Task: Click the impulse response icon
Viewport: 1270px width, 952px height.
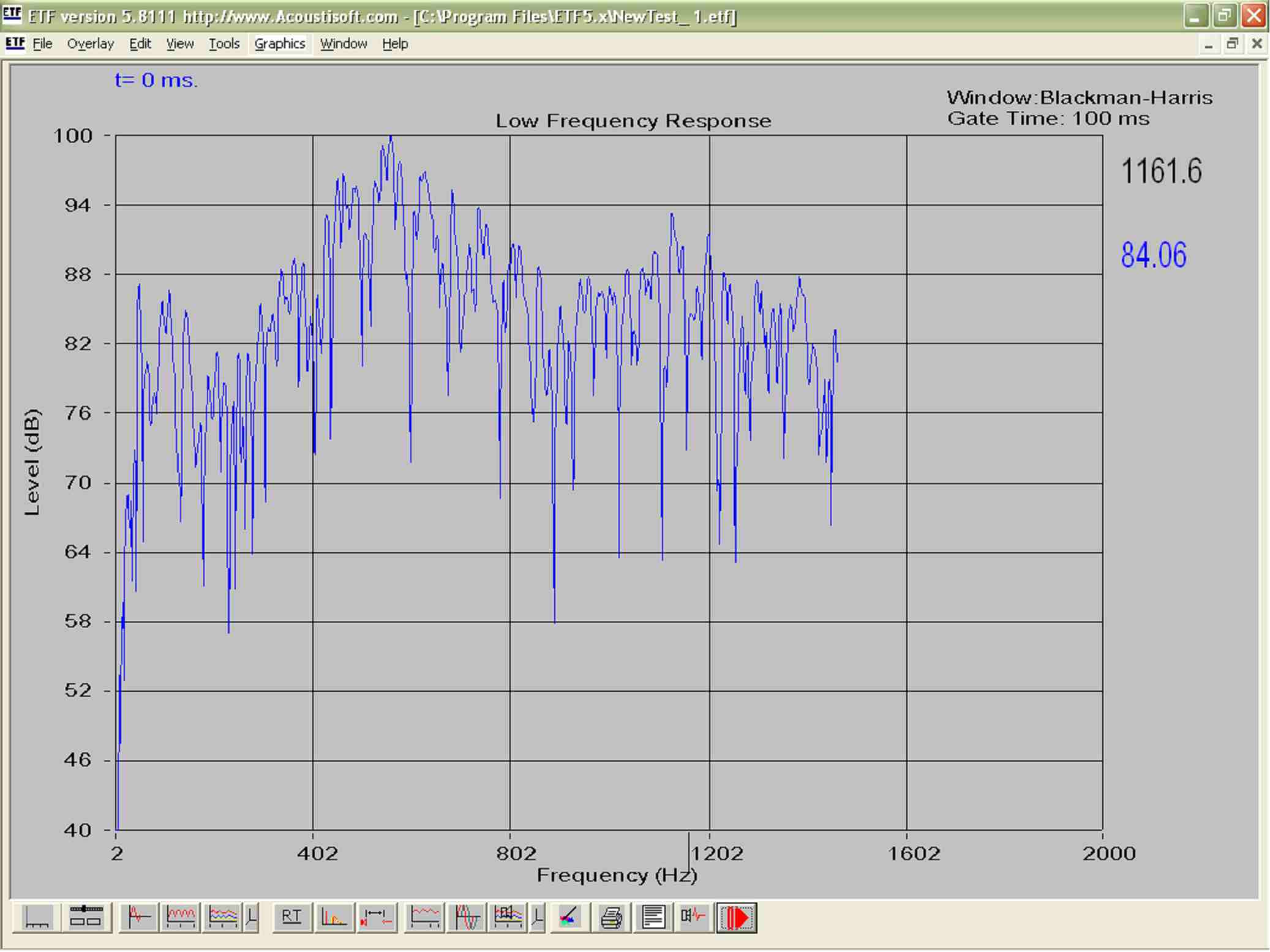Action: tap(139, 916)
